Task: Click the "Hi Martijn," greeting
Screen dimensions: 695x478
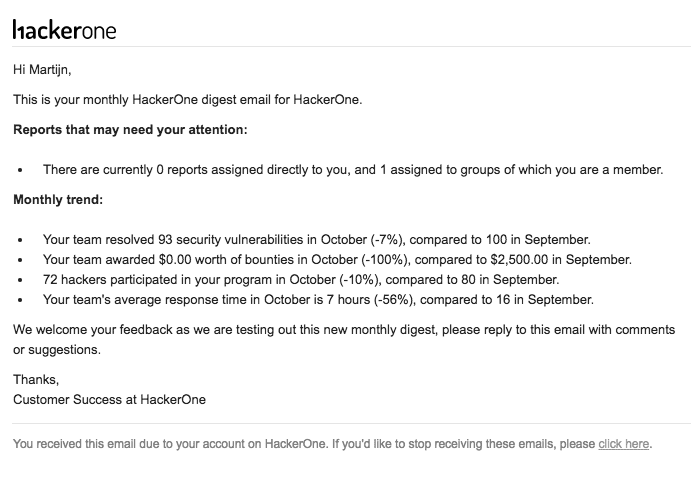Action: pos(43,70)
